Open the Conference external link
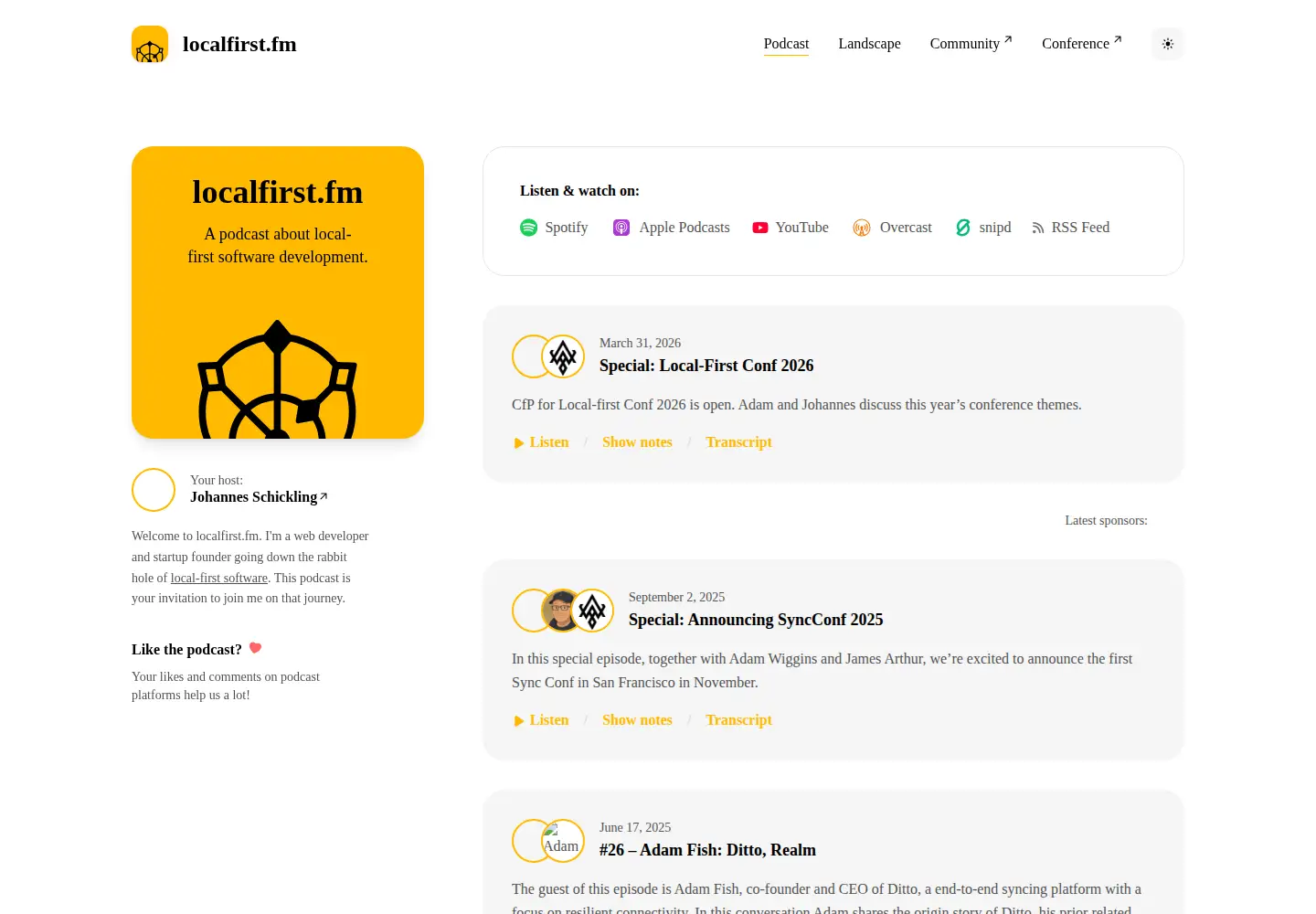Image resolution: width=1316 pixels, height=914 pixels. click(x=1082, y=44)
